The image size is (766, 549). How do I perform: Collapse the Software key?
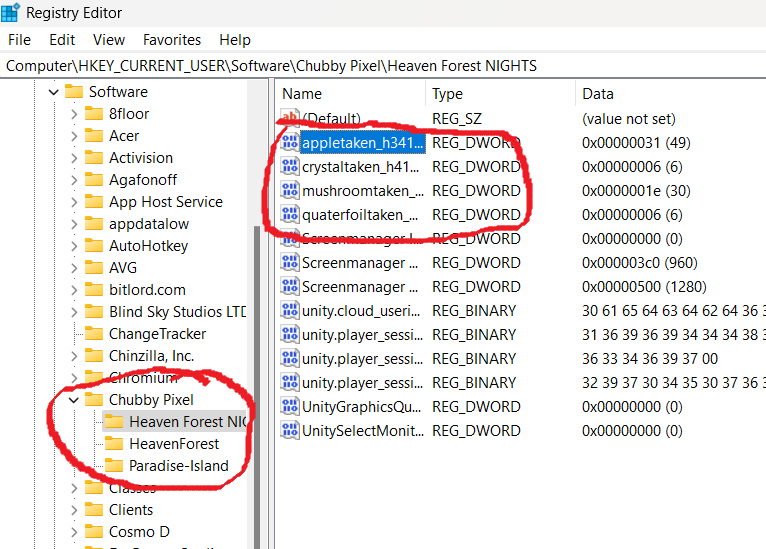point(54,92)
